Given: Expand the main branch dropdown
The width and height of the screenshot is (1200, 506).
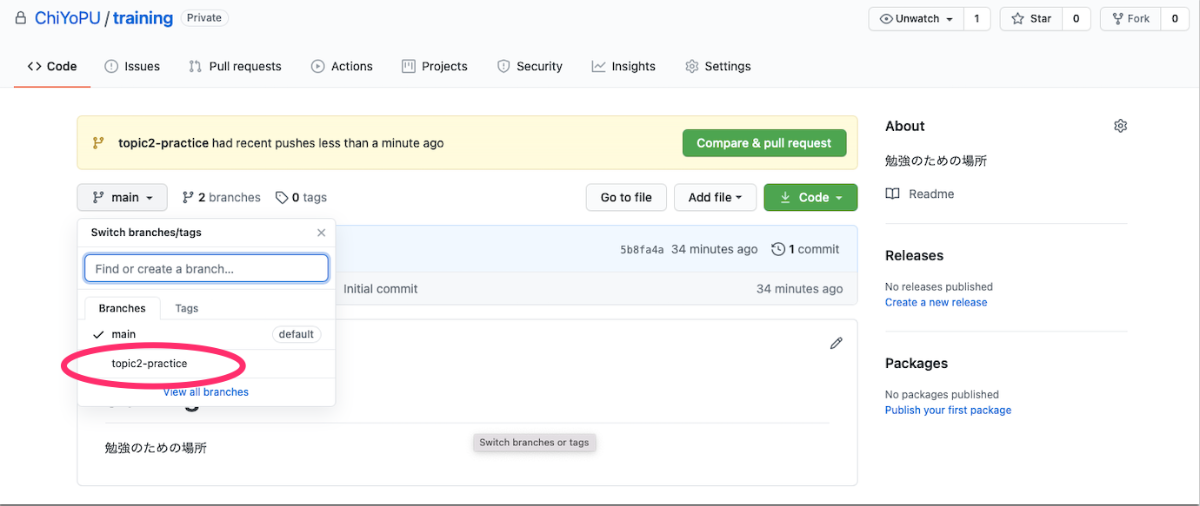Looking at the screenshot, I should pos(122,197).
